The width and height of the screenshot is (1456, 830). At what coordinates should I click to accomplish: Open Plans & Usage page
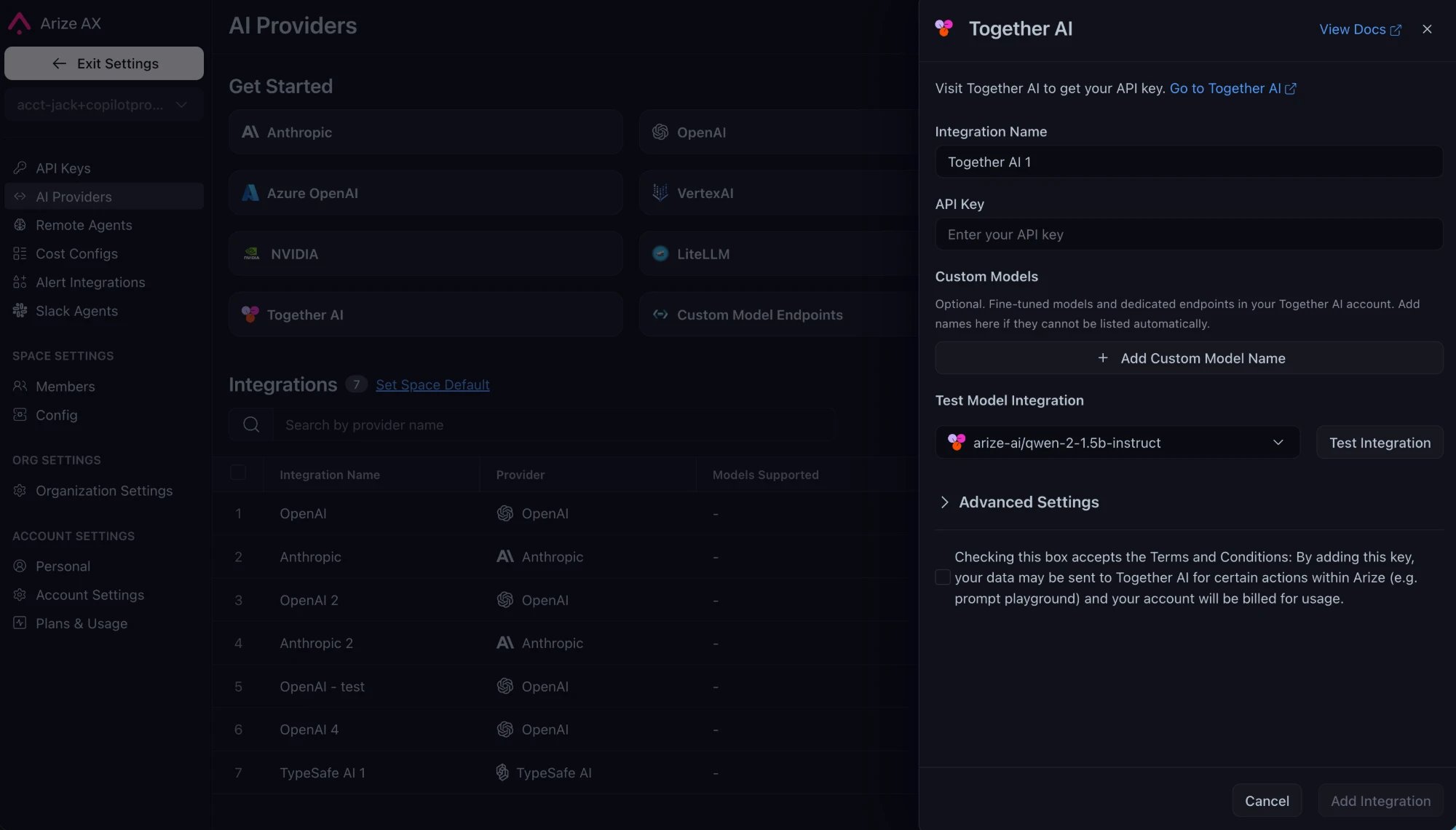[104, 623]
